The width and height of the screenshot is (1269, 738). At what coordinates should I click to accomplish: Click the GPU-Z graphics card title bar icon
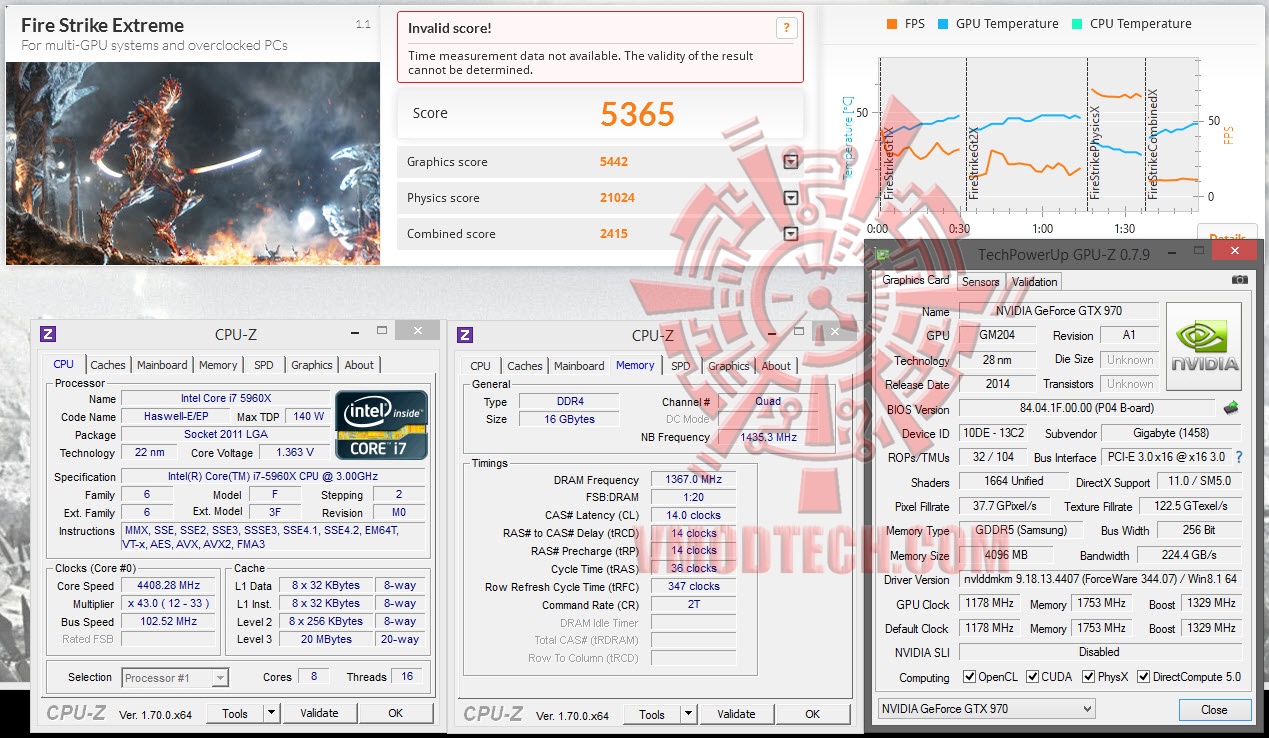coord(883,254)
